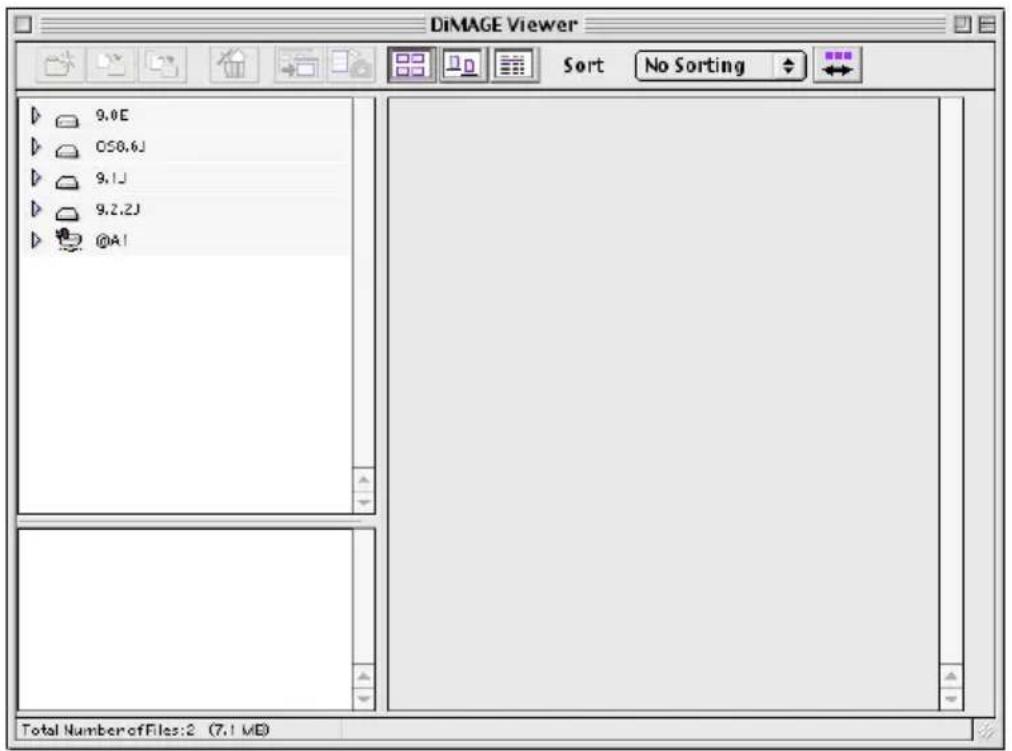Viewport: 1012px width, 751px height.
Task: Click the OS8.6J label
Action: pyautogui.click(x=121, y=146)
